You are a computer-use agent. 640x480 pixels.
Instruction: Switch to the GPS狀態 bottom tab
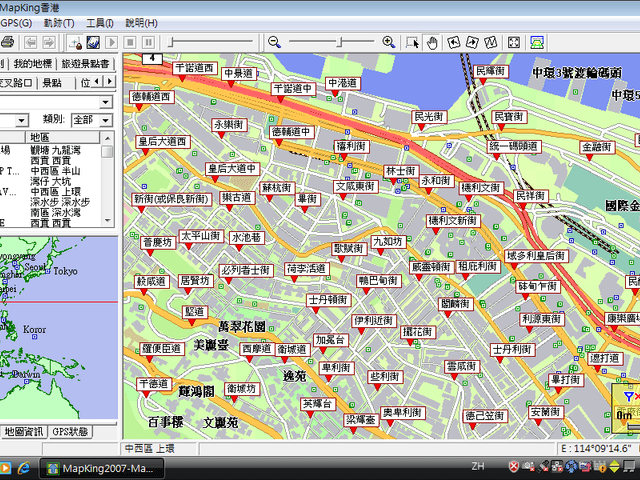click(70, 431)
